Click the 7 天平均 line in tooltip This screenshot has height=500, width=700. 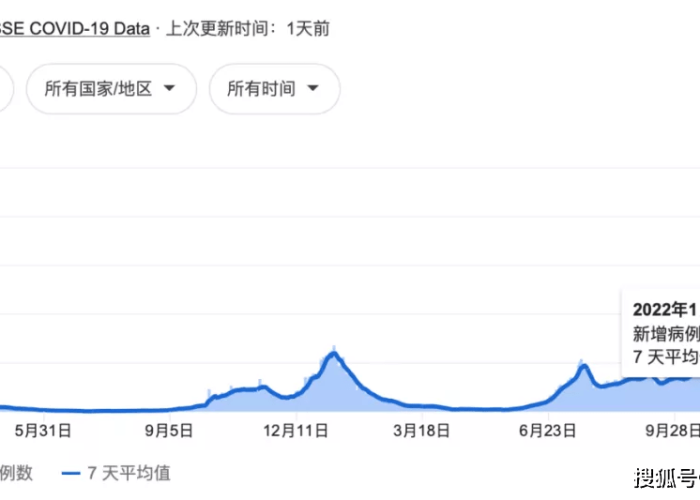click(x=666, y=357)
